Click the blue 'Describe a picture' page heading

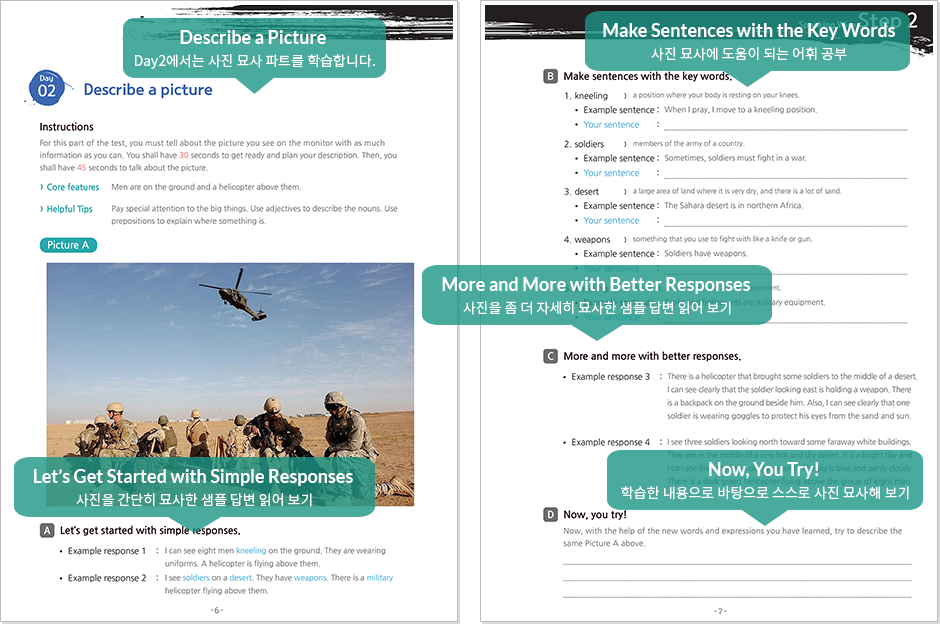148,90
